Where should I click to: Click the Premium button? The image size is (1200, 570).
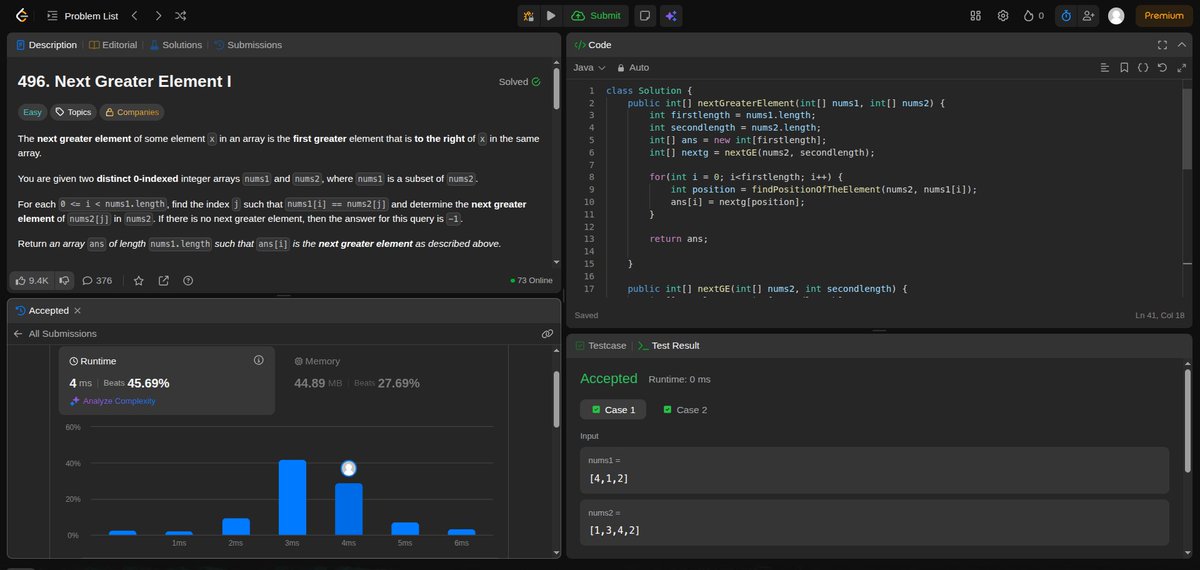pyautogui.click(x=1163, y=15)
